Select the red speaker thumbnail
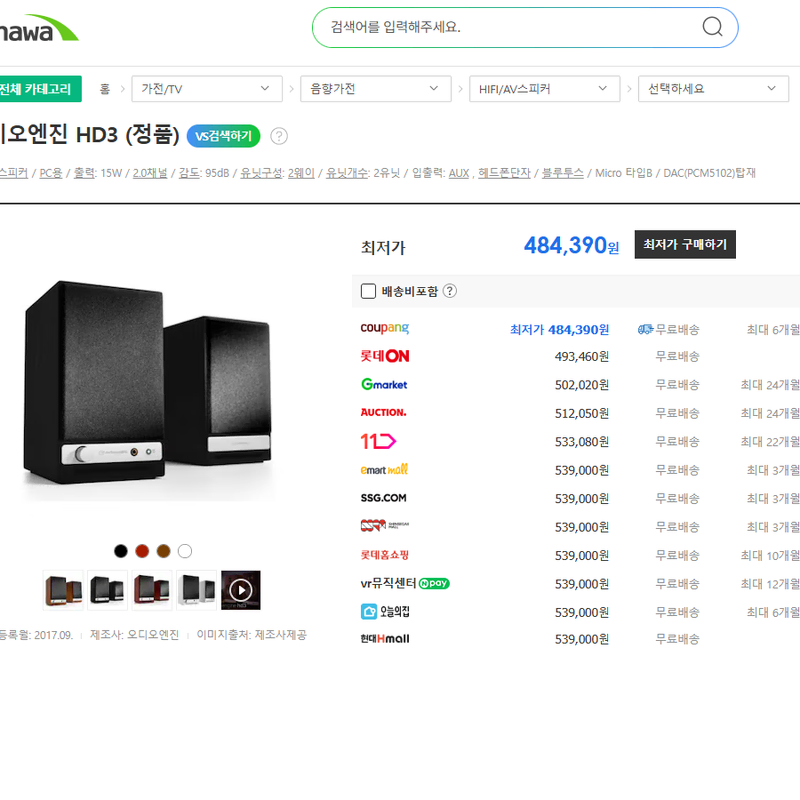The image size is (800, 800). pyautogui.click(x=152, y=590)
